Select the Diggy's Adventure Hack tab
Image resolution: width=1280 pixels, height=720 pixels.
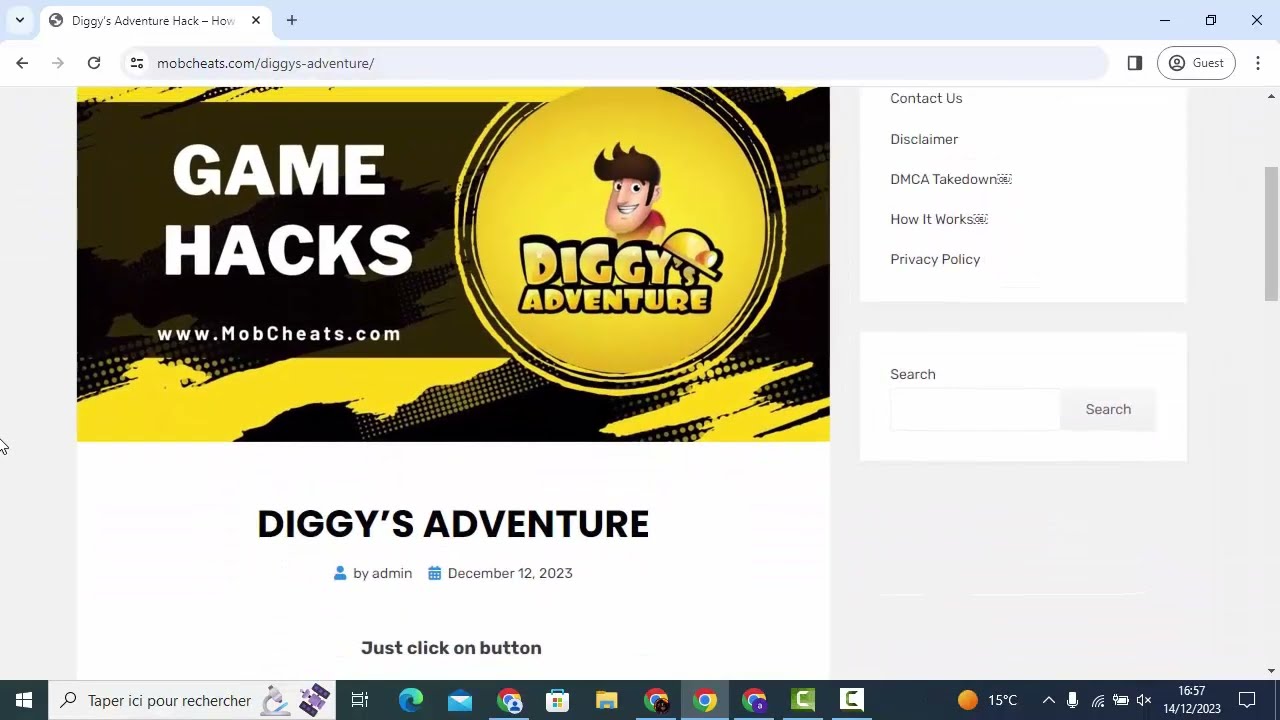coord(154,21)
